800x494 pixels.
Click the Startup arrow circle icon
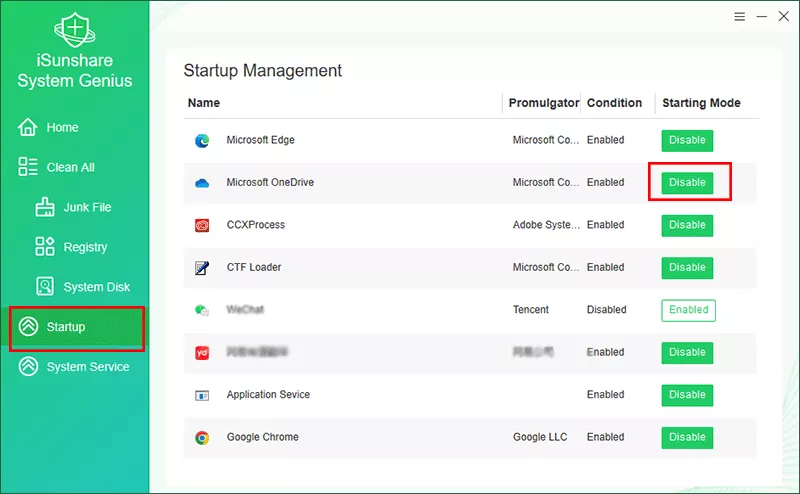28,326
